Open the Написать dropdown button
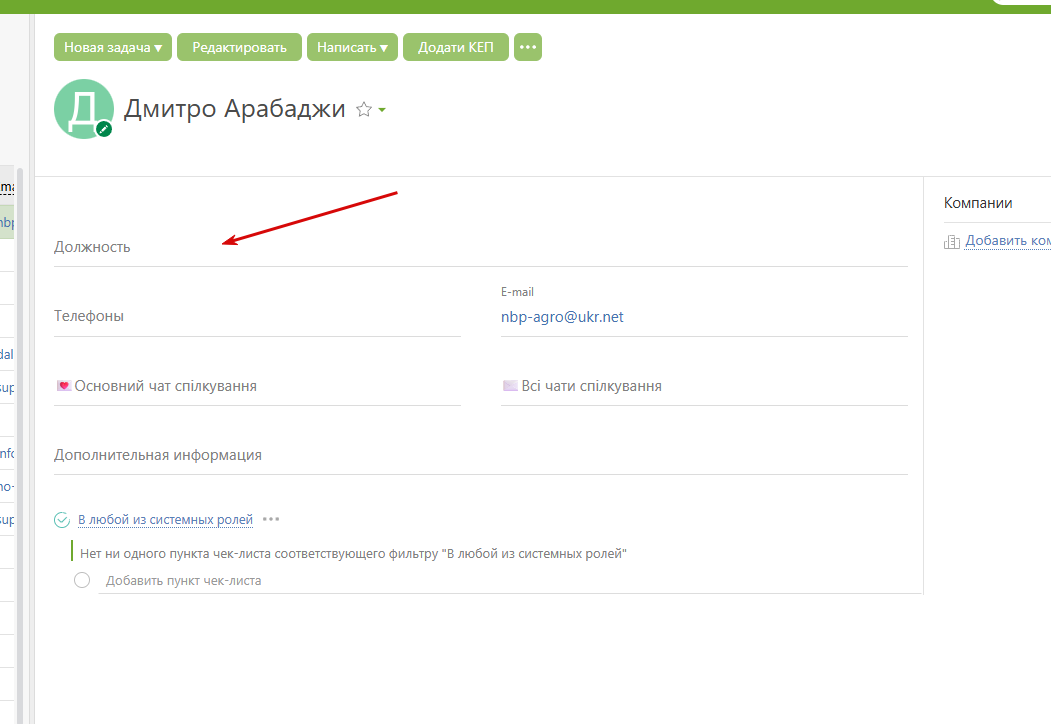The width and height of the screenshot is (1051, 724). point(353,47)
